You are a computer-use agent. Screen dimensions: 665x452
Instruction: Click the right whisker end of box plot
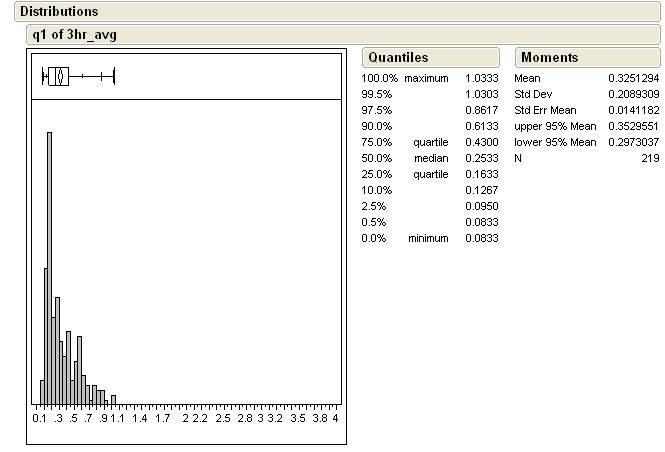(x=115, y=75)
